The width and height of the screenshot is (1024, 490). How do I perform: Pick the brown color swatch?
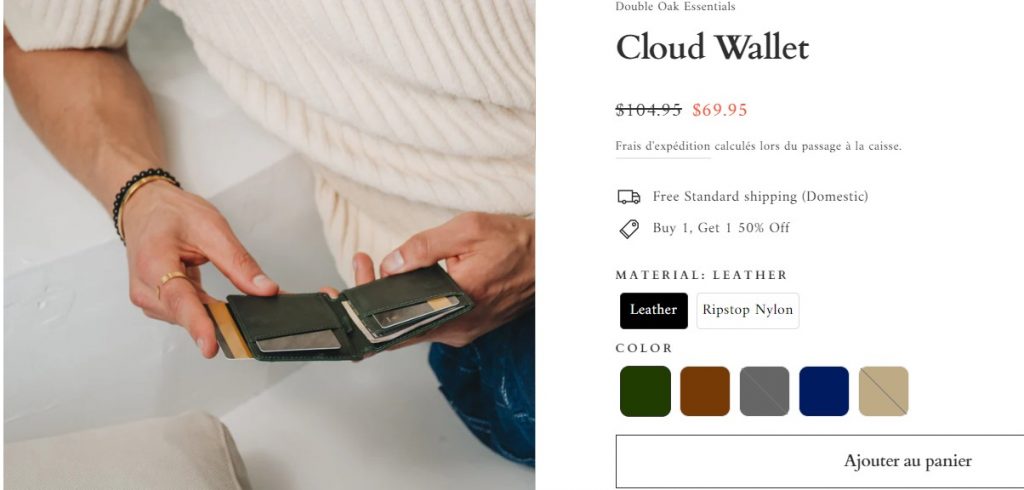705,391
